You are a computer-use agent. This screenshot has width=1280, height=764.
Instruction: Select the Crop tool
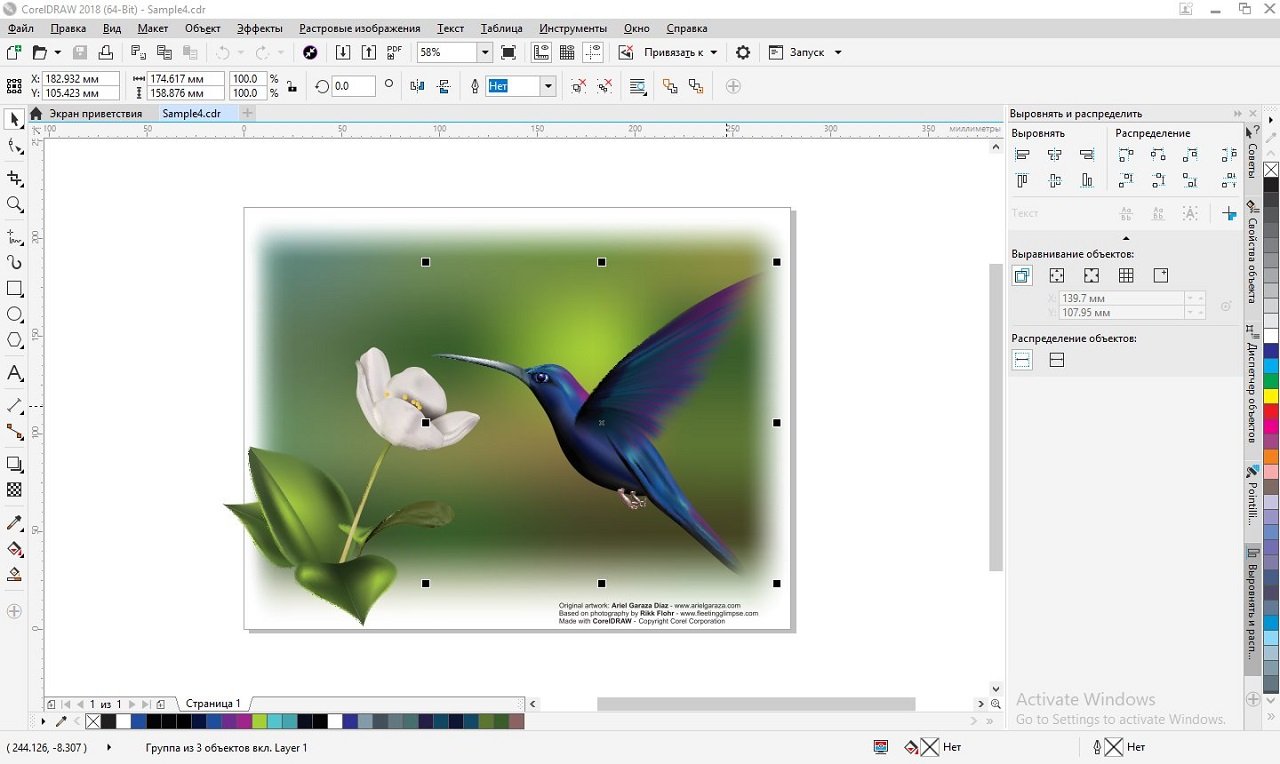[15, 179]
